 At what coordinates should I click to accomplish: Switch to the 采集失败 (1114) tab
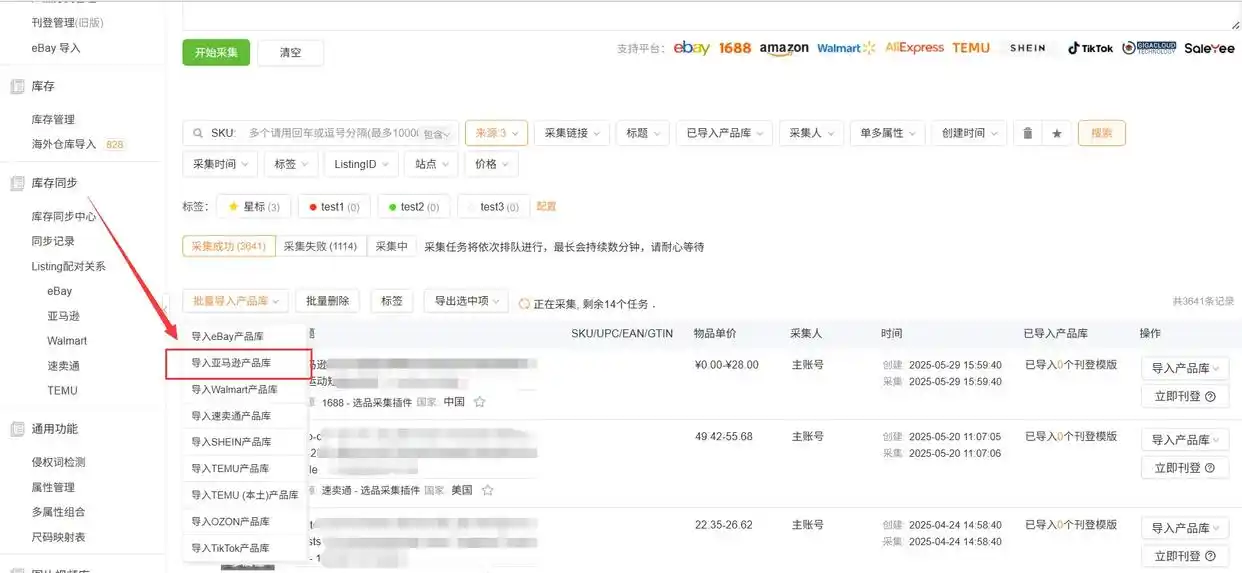320,246
